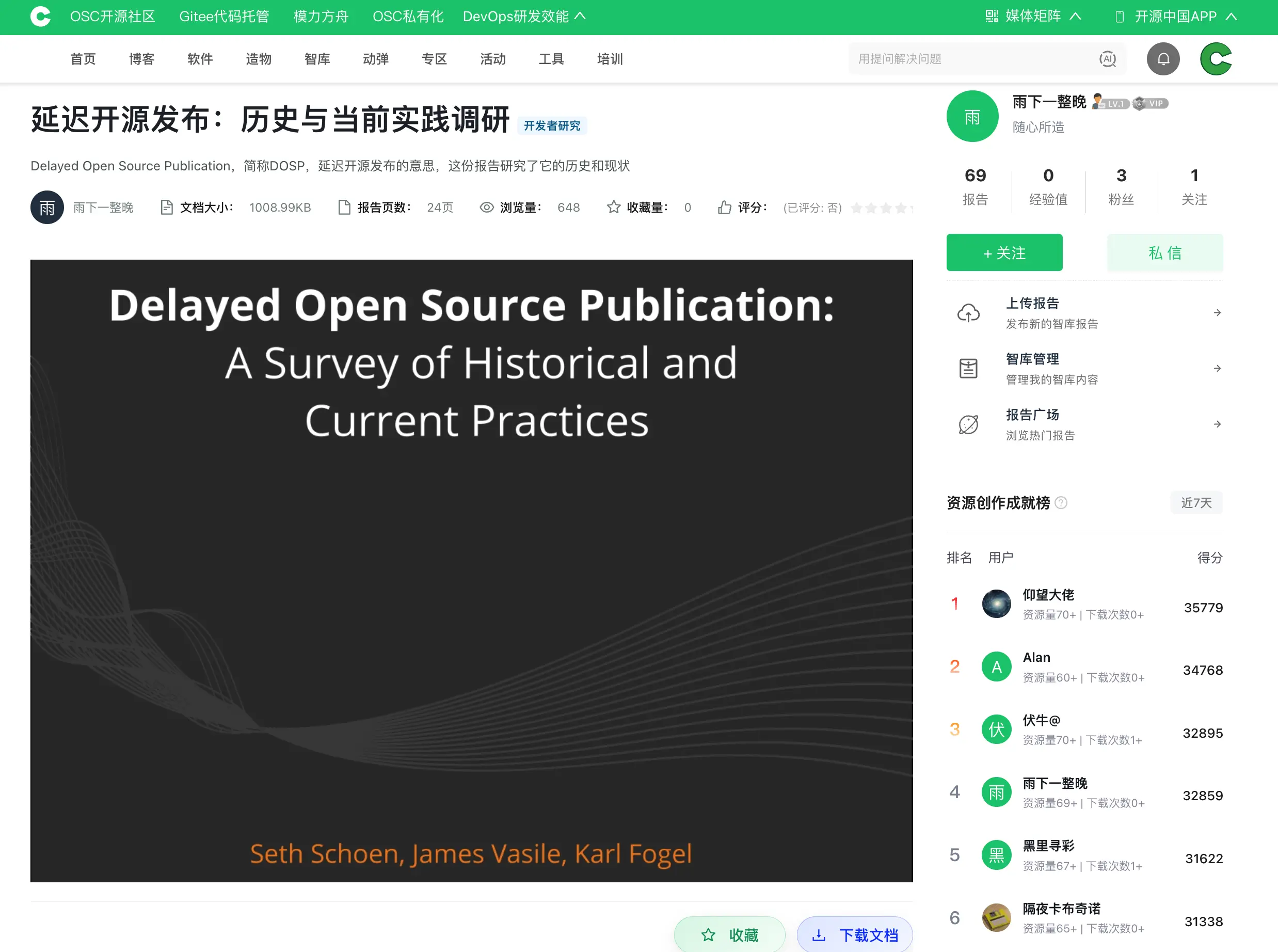Expand the 媒体矩阵 dropdown menu
The image size is (1278, 952).
point(1032,16)
